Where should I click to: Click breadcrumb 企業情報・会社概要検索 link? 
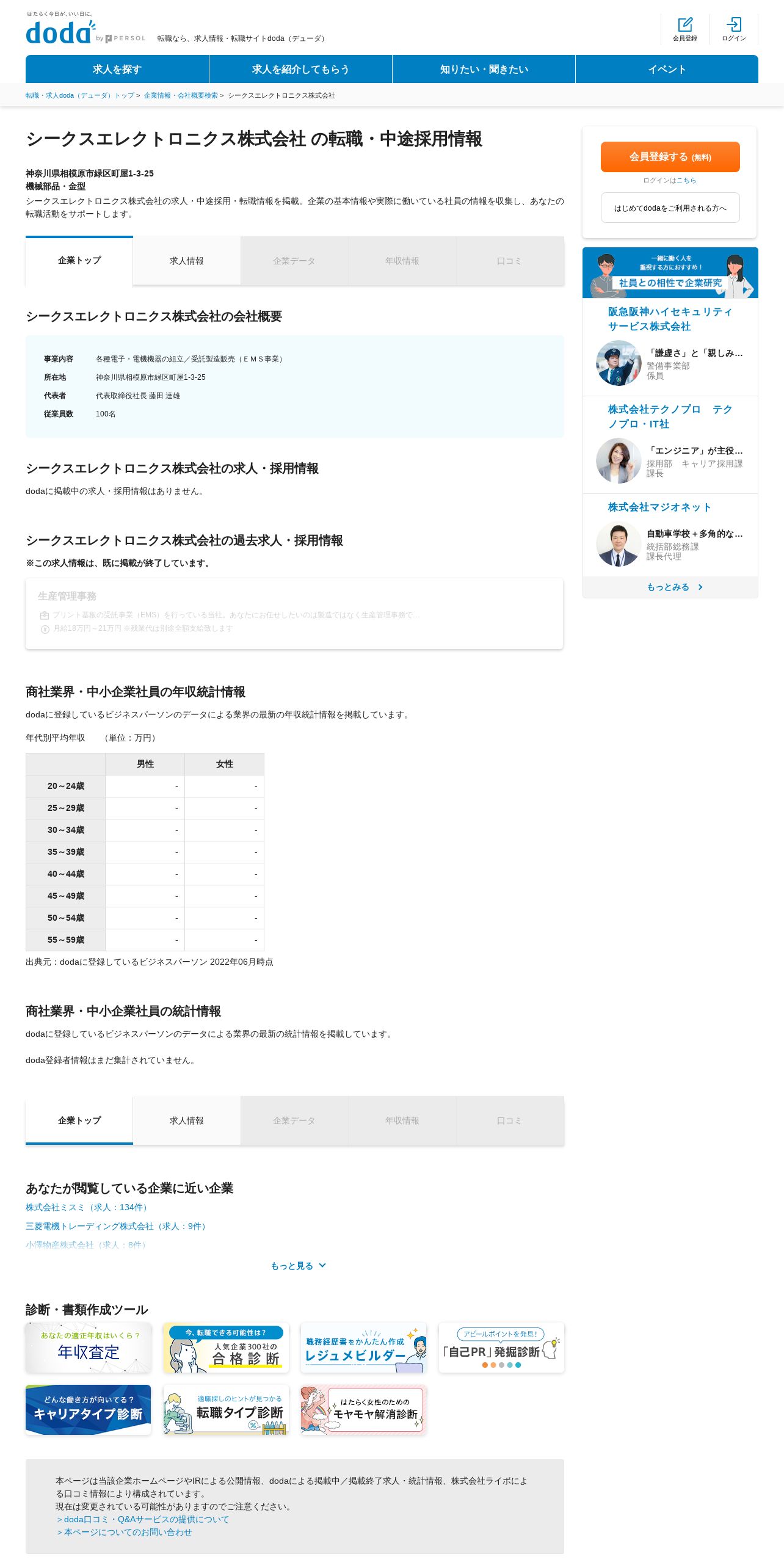click(181, 95)
